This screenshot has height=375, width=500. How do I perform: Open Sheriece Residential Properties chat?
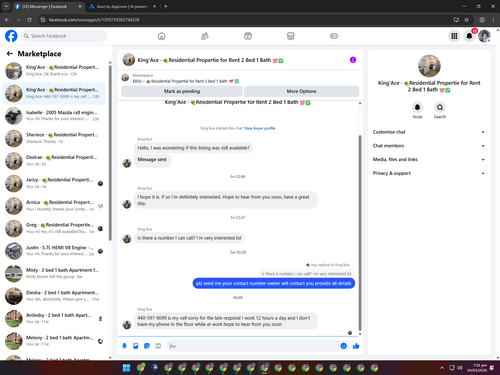(x=54, y=138)
